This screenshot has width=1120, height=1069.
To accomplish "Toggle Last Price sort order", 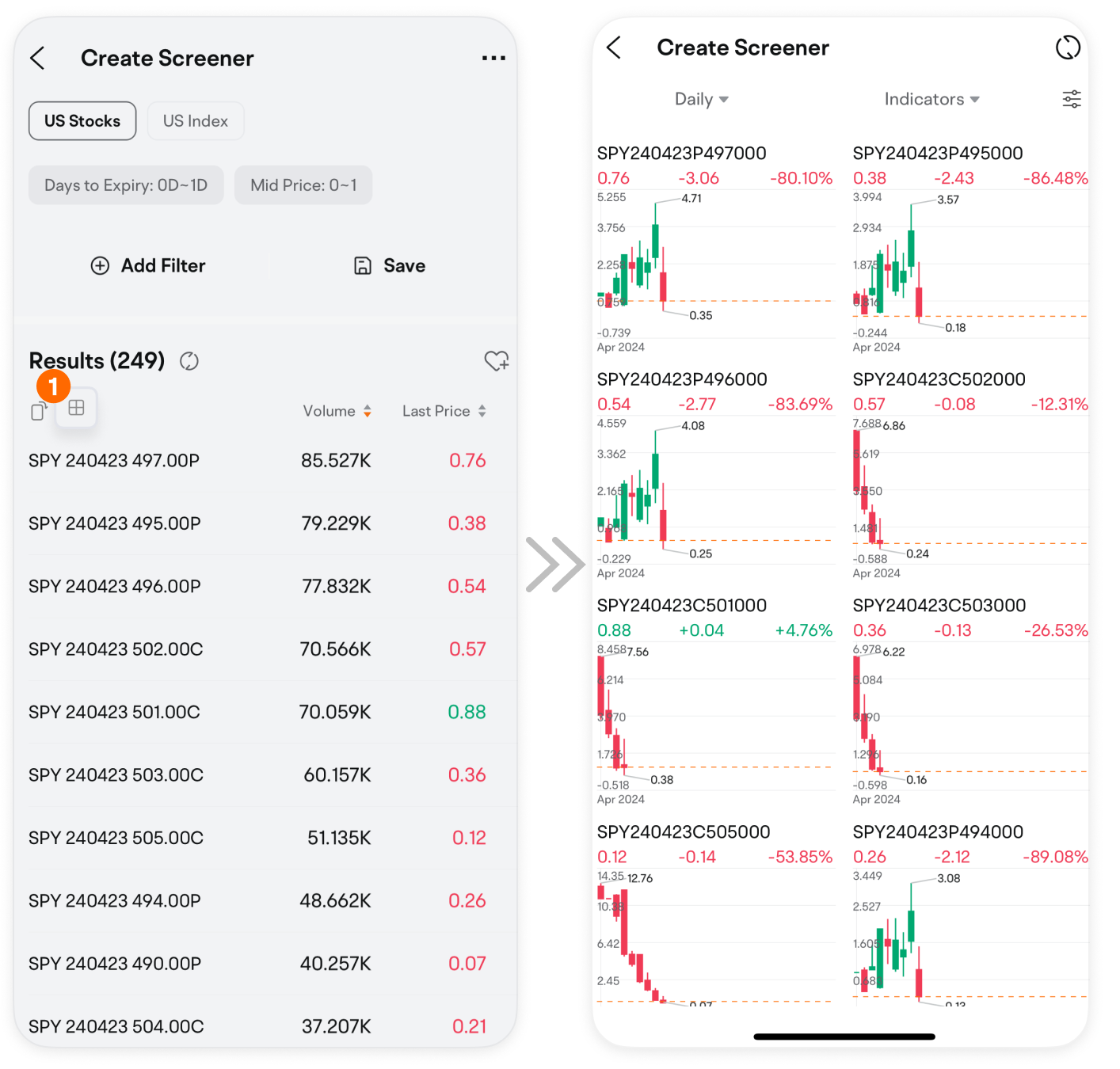I will click(444, 410).
